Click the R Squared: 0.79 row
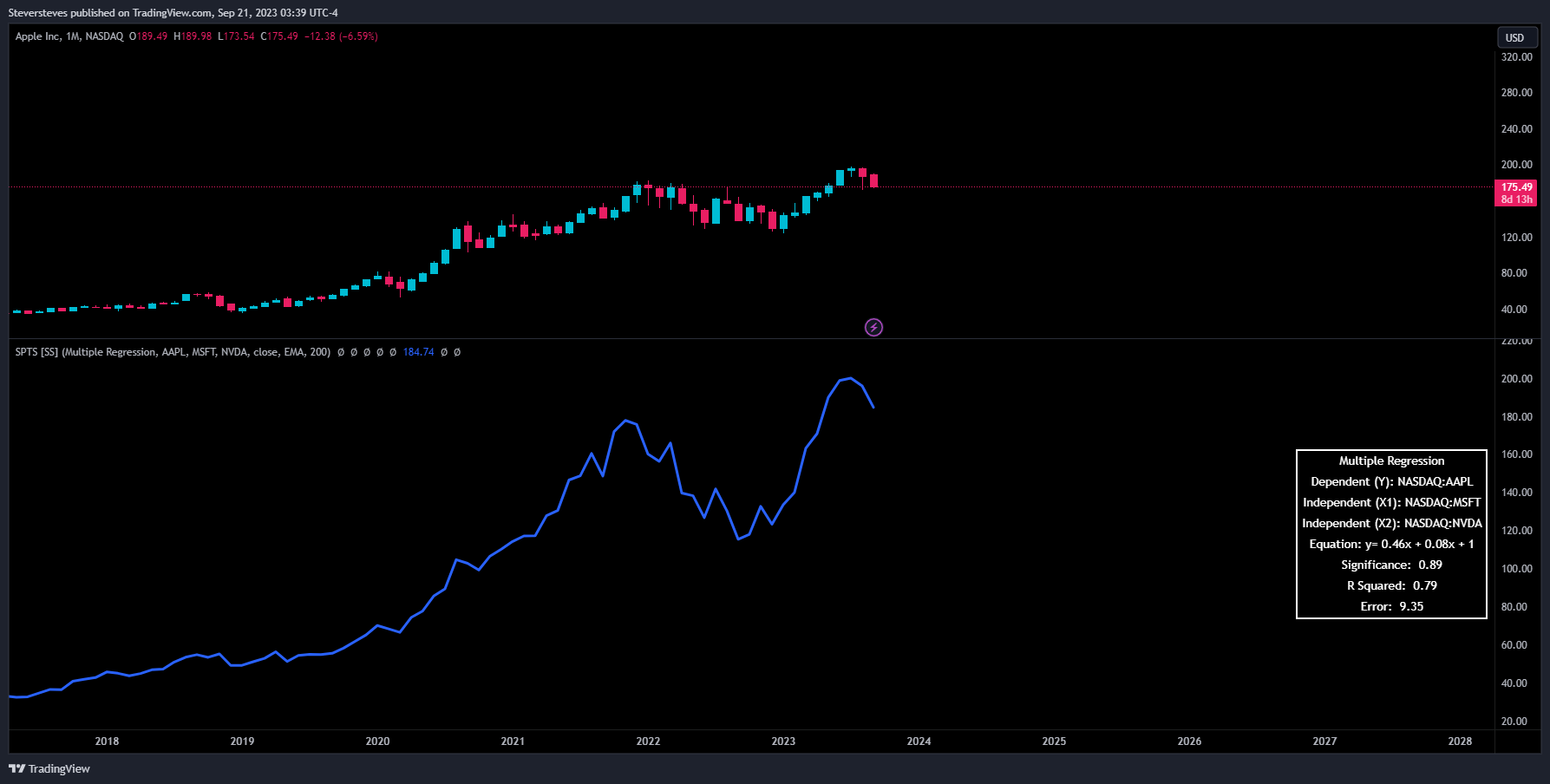 (x=1391, y=585)
